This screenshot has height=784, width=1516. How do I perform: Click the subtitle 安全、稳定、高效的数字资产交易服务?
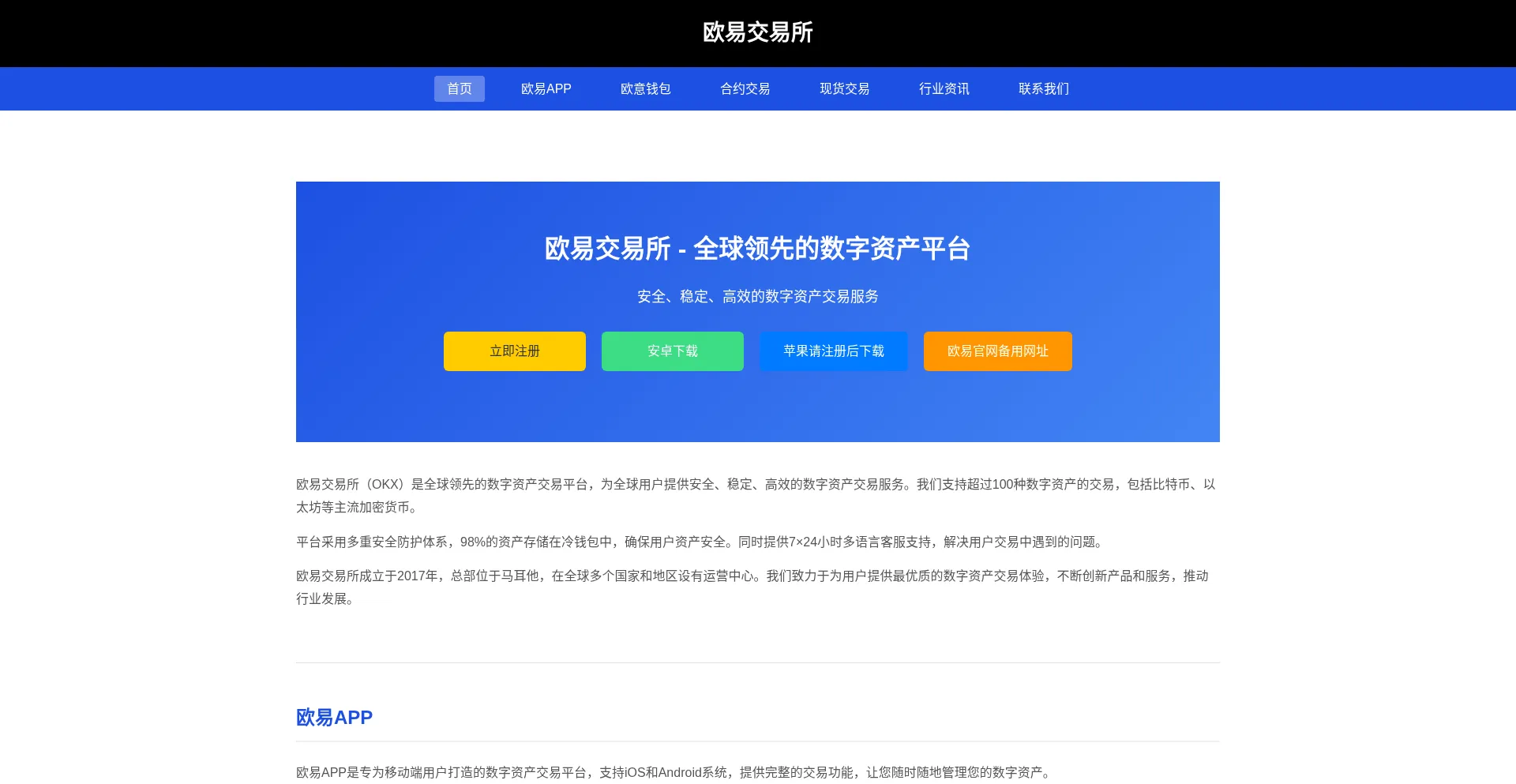click(758, 296)
